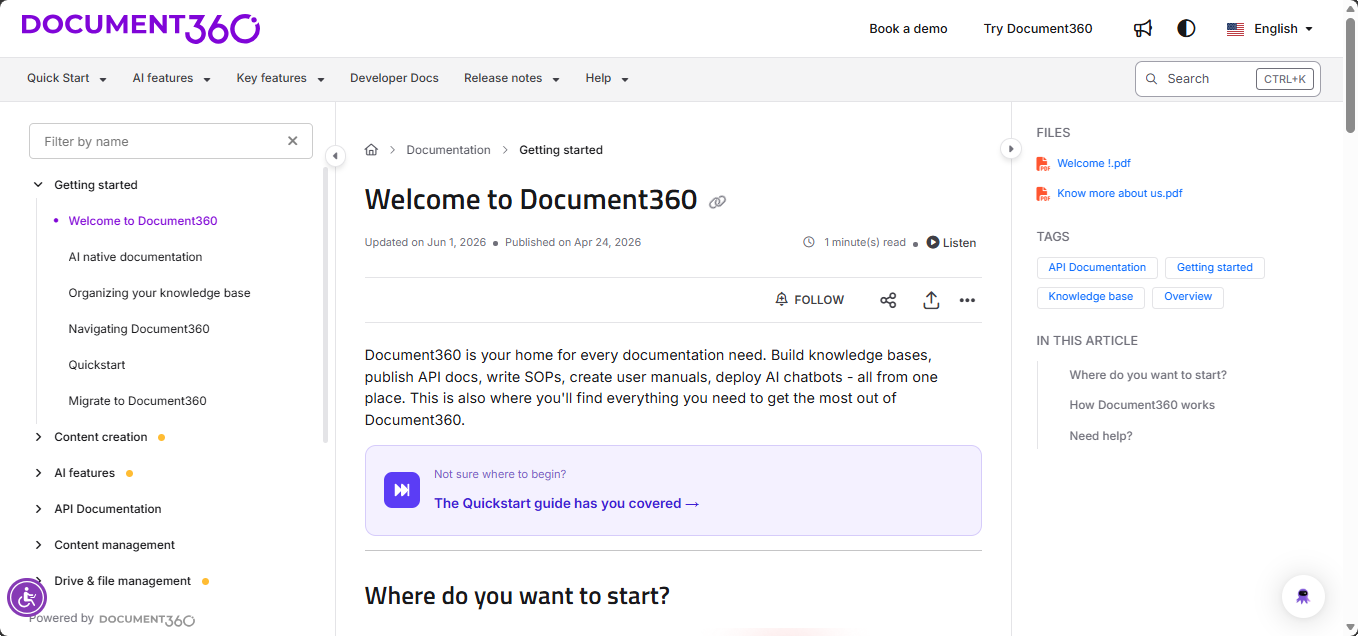Click the fast-forward Quickstart icon
This screenshot has width=1358, height=636.
tap(402, 490)
